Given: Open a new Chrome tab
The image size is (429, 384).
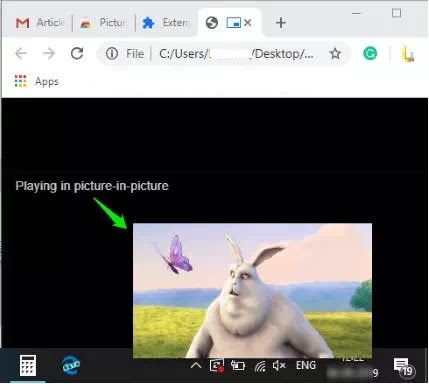Looking at the screenshot, I should (281, 23).
